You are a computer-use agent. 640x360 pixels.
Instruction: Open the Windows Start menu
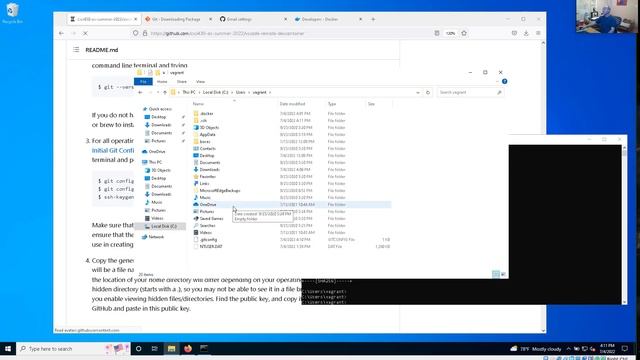pyautogui.click(x=8, y=349)
